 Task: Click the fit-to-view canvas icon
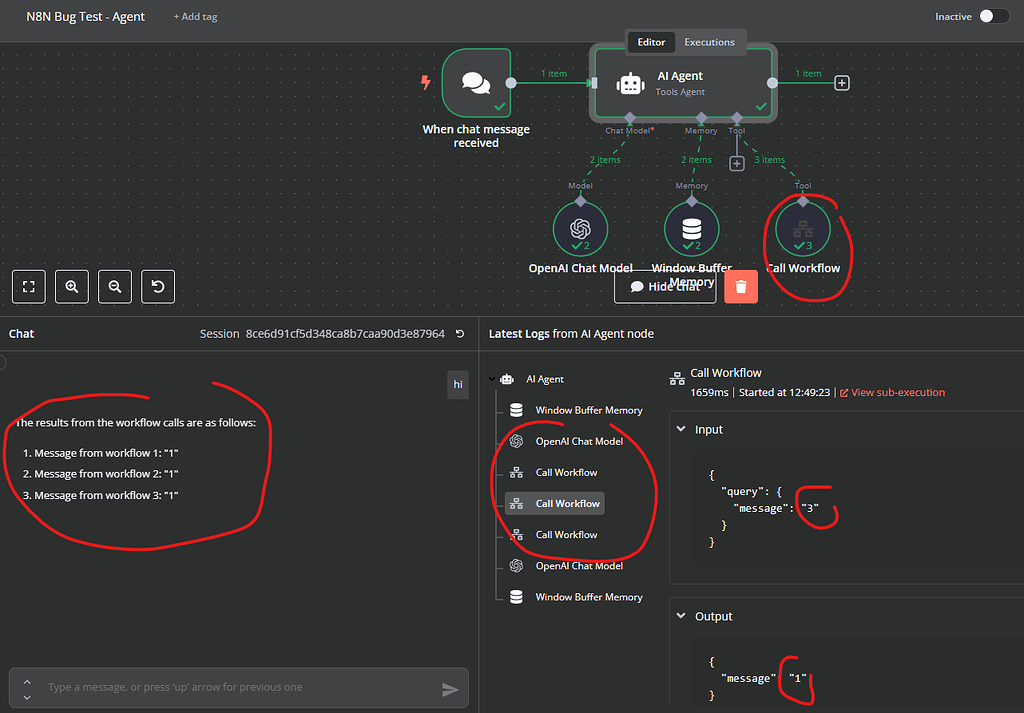pyautogui.click(x=28, y=287)
